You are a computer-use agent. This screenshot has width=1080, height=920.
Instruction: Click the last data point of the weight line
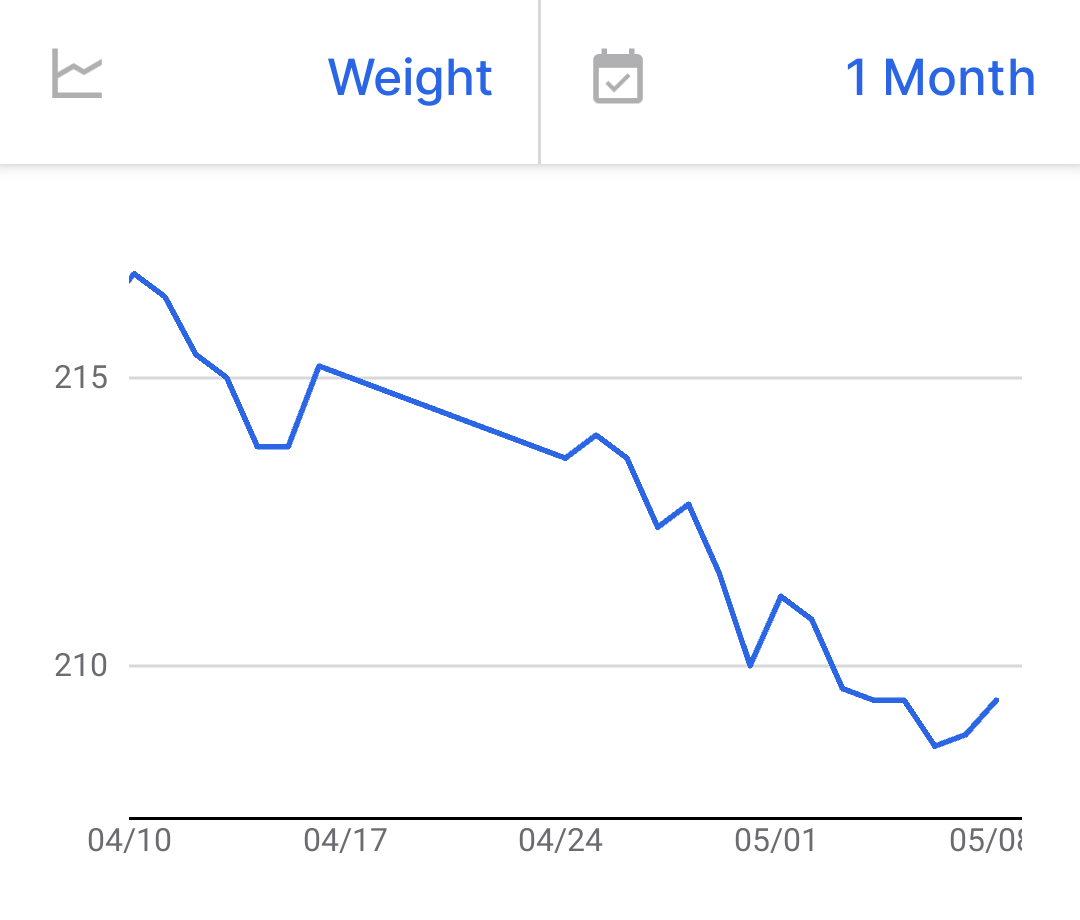tap(997, 700)
